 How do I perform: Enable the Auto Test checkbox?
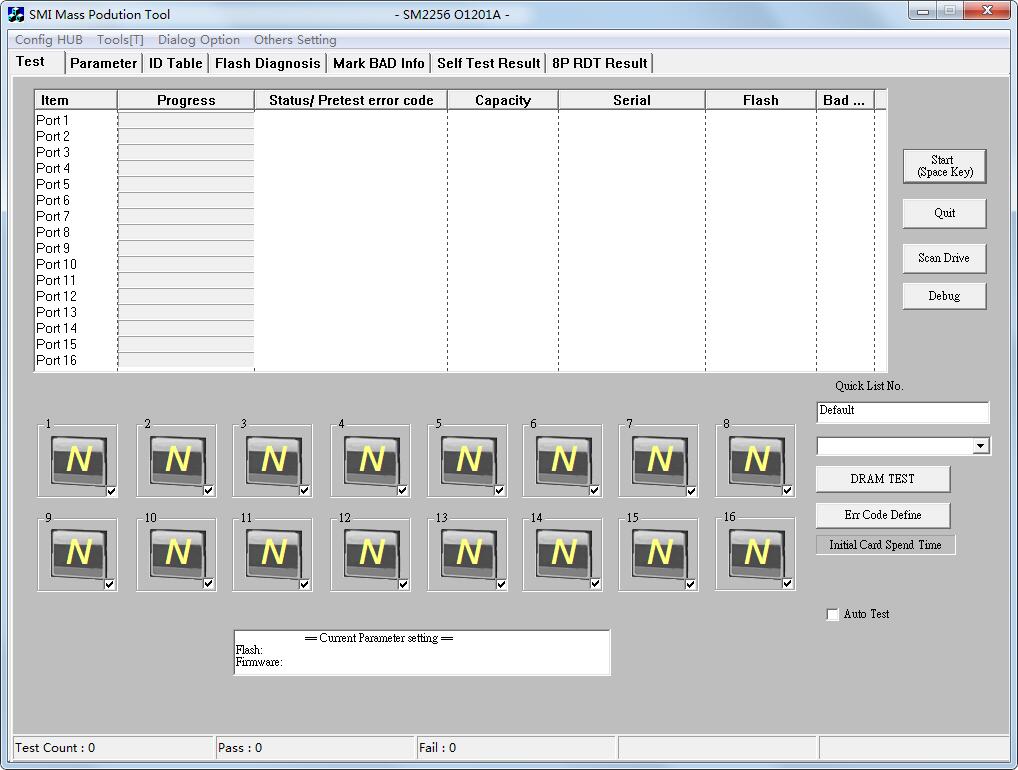(832, 615)
